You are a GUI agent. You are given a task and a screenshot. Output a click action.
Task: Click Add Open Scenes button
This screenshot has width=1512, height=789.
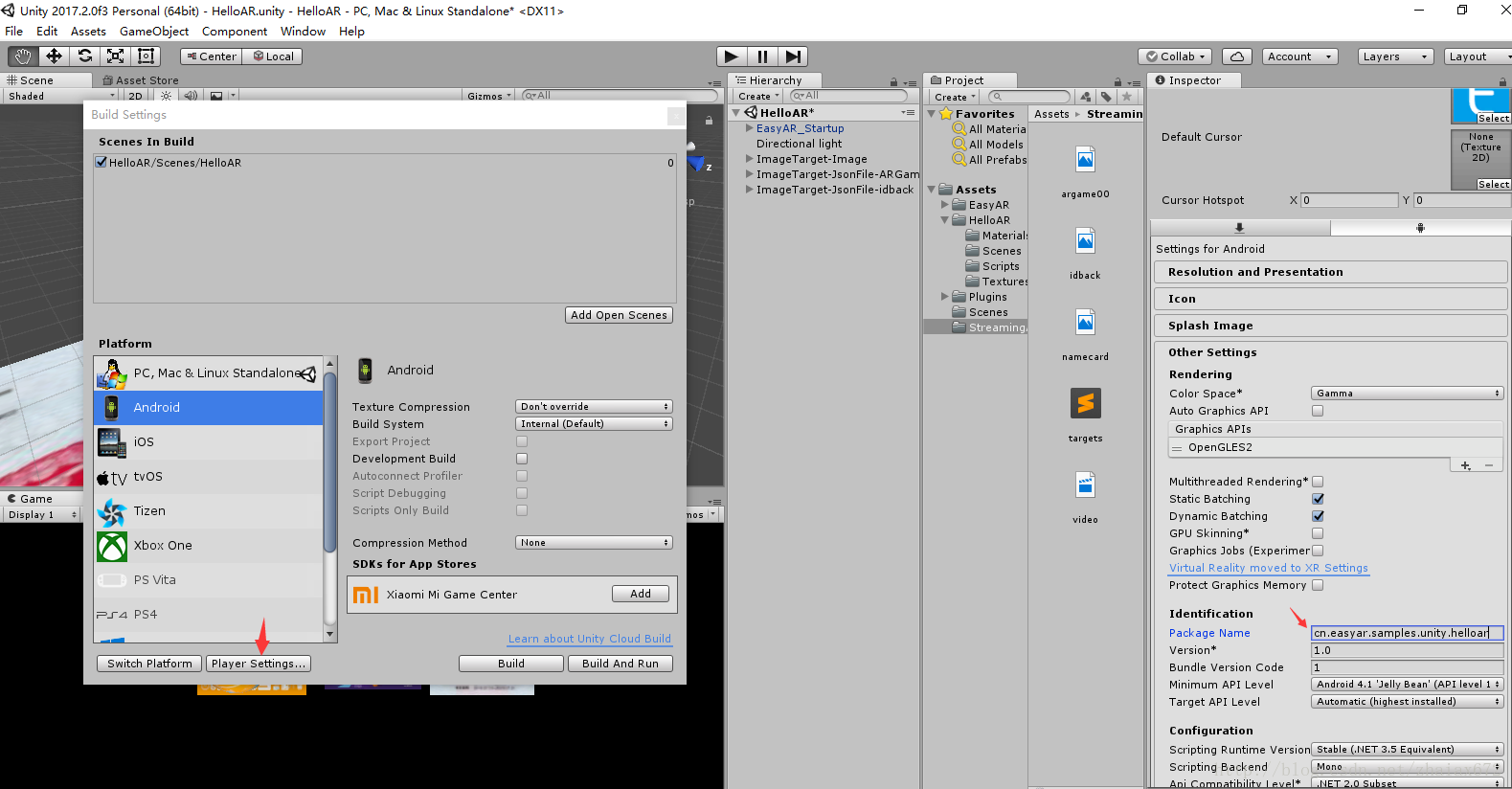click(x=619, y=315)
